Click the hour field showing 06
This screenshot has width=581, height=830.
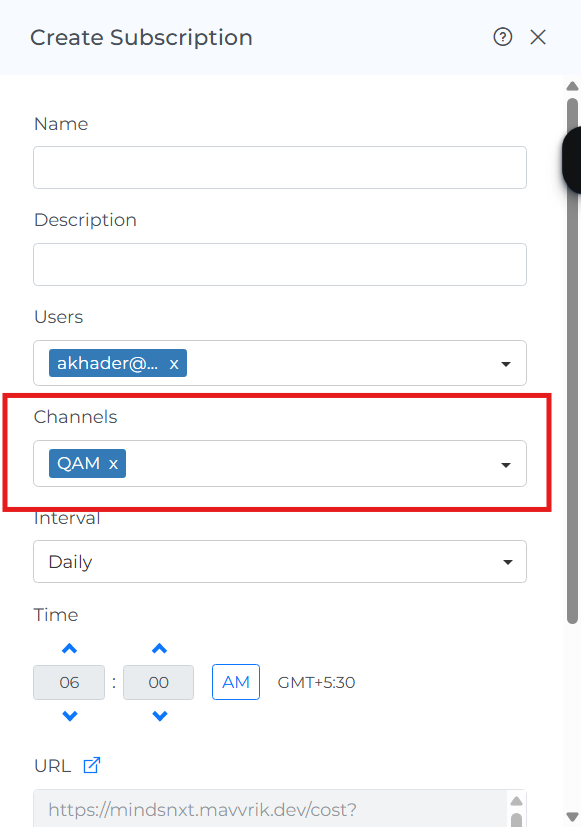pyautogui.click(x=69, y=682)
